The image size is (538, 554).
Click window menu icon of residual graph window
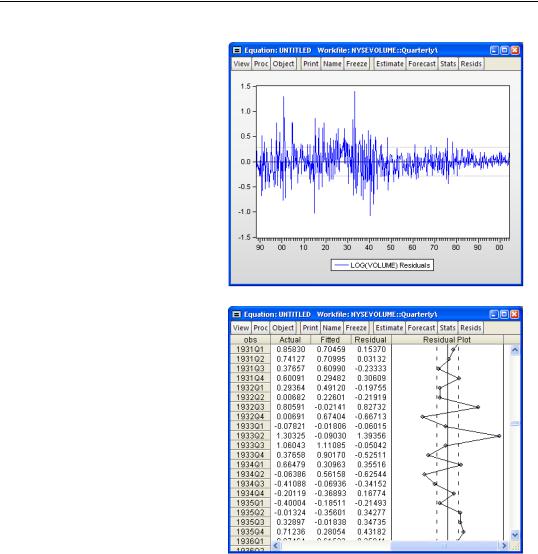237,50
